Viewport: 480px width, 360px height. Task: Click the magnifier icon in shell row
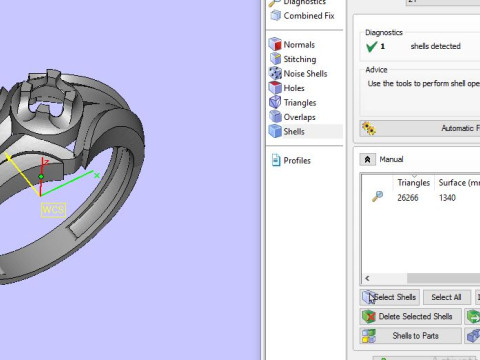(377, 196)
